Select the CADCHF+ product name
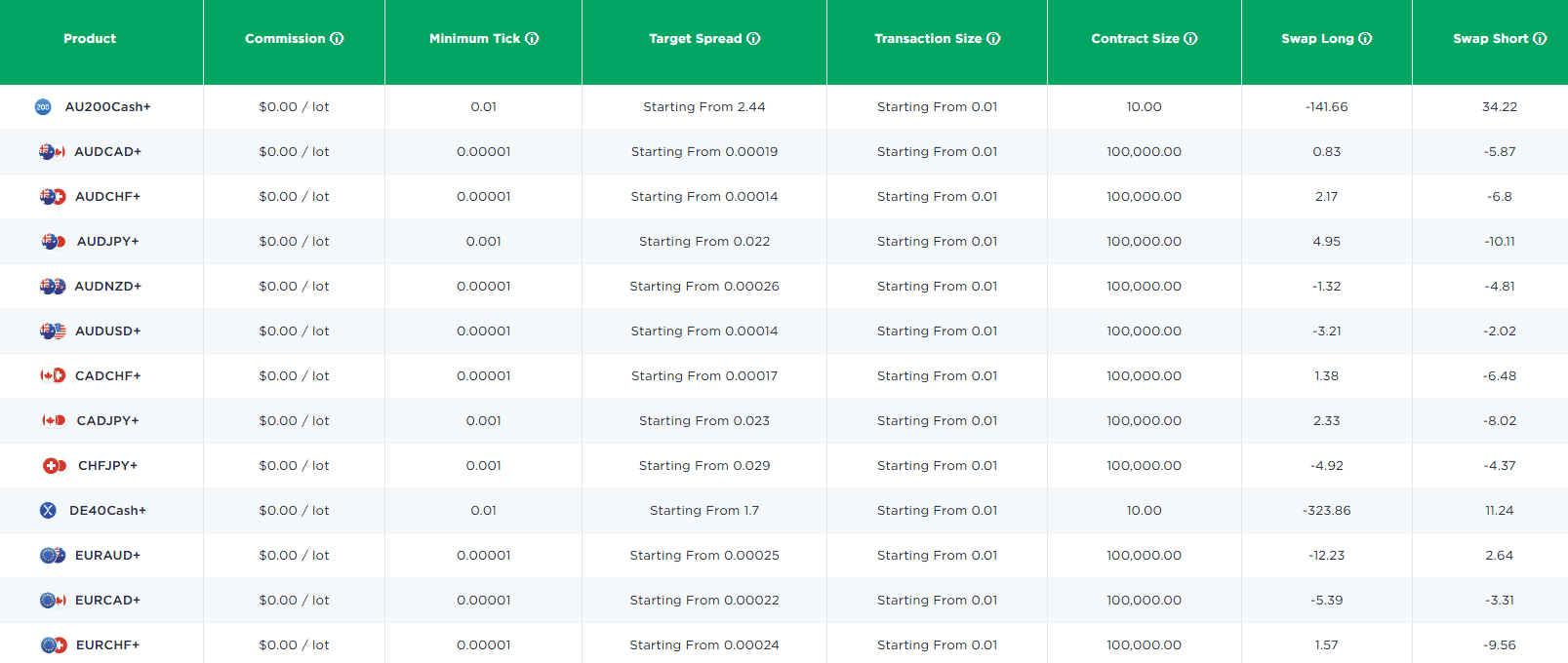1568x663 pixels. [108, 376]
